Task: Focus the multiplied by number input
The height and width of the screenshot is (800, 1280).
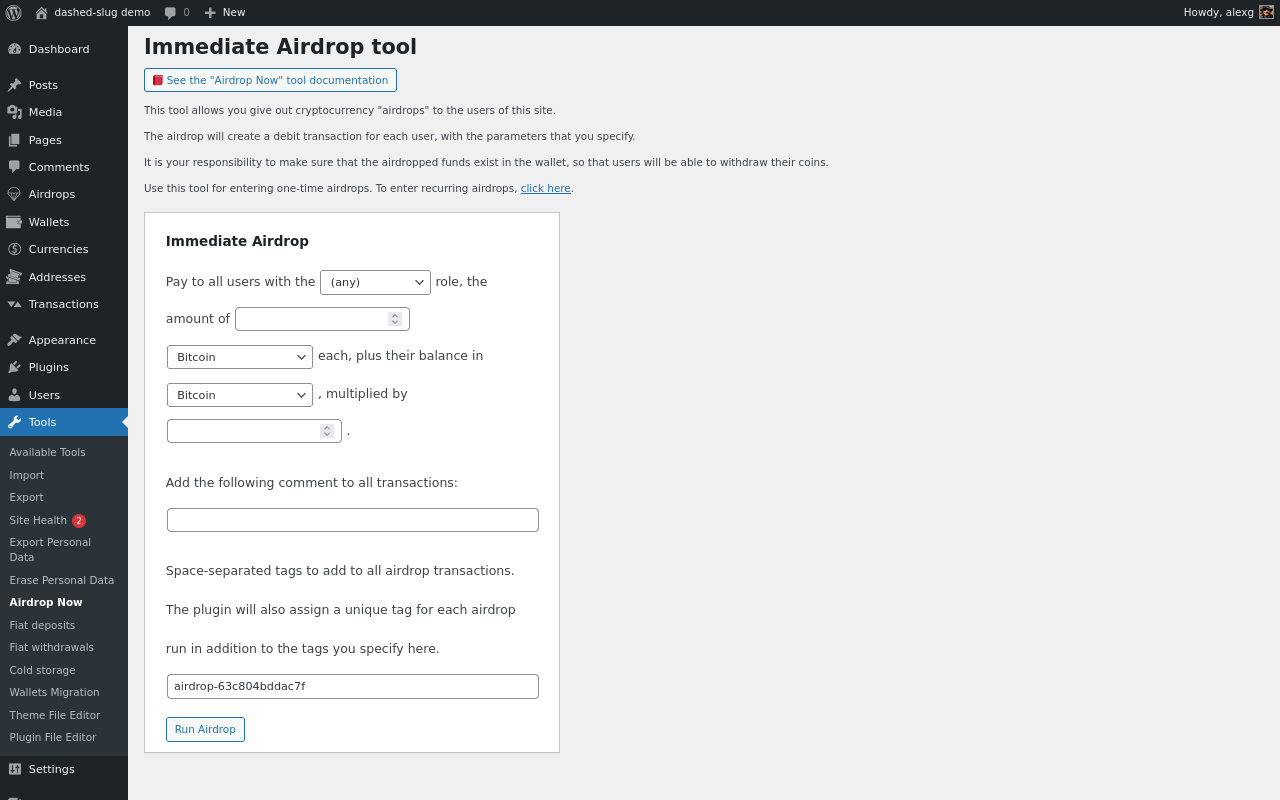Action: point(254,431)
